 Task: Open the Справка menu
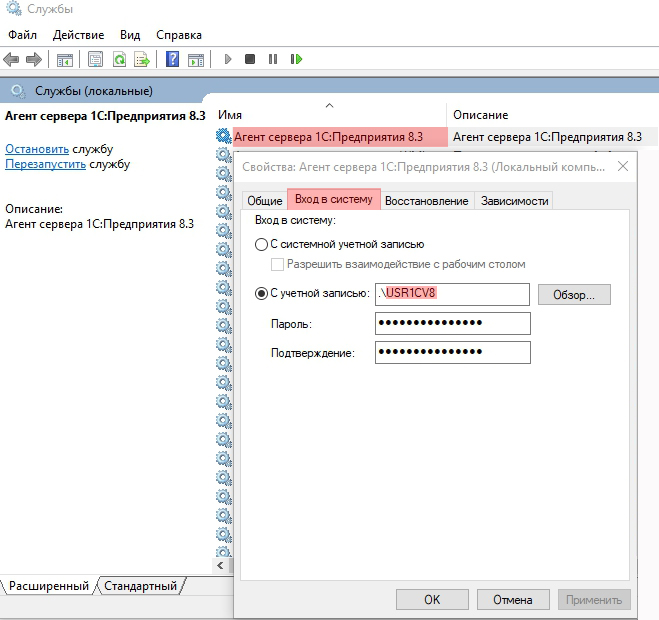(179, 35)
